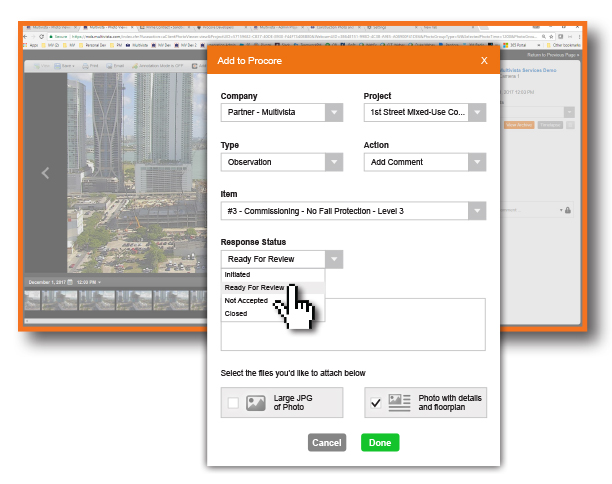Open the MV Dev bookmark
This screenshot has width=612, height=484.
pos(161,45)
